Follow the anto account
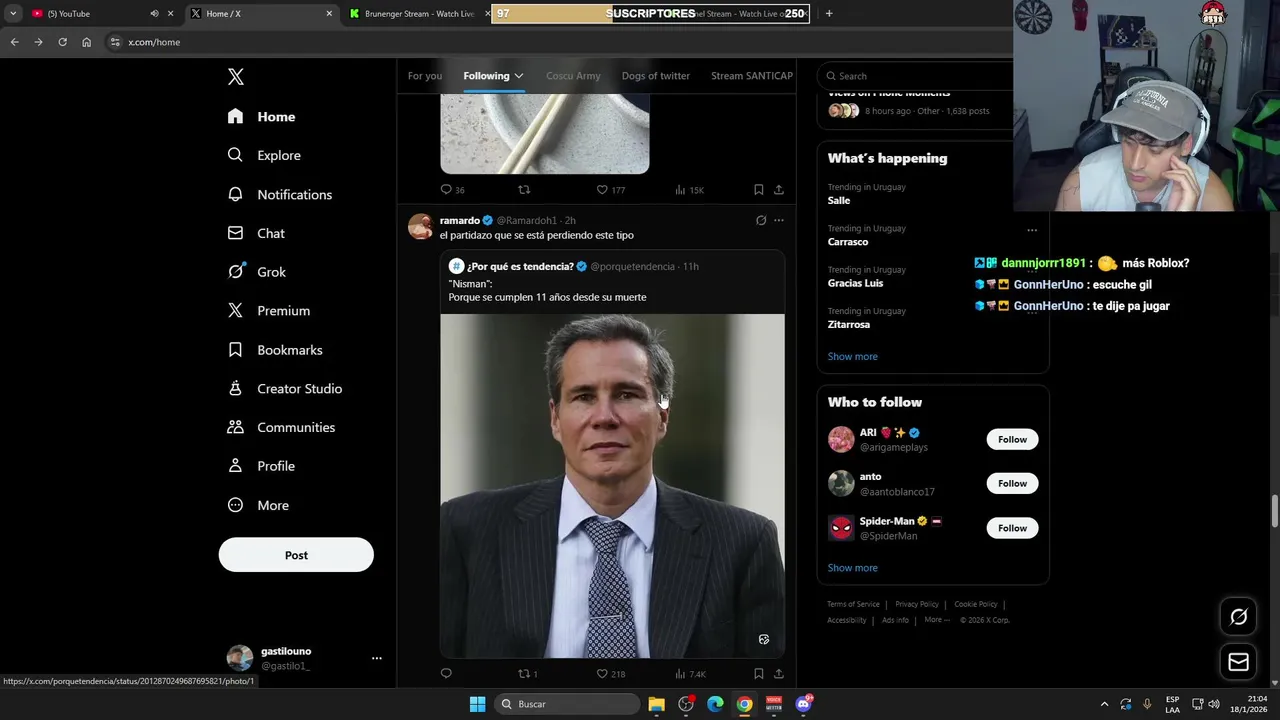Screen dimensions: 1280x720 click(1012, 484)
